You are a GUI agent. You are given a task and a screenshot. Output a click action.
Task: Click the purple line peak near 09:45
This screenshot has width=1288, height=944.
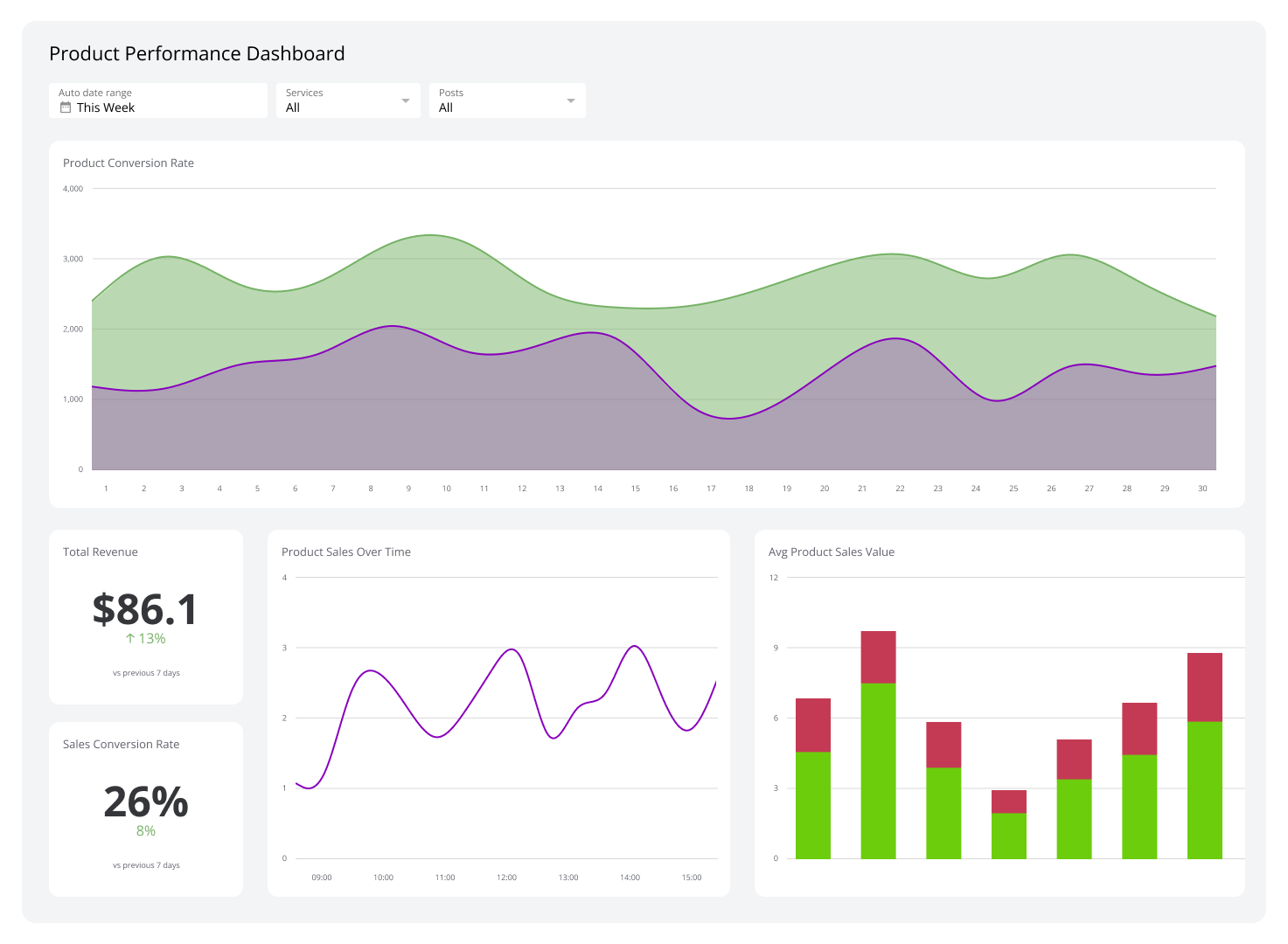tap(371, 671)
